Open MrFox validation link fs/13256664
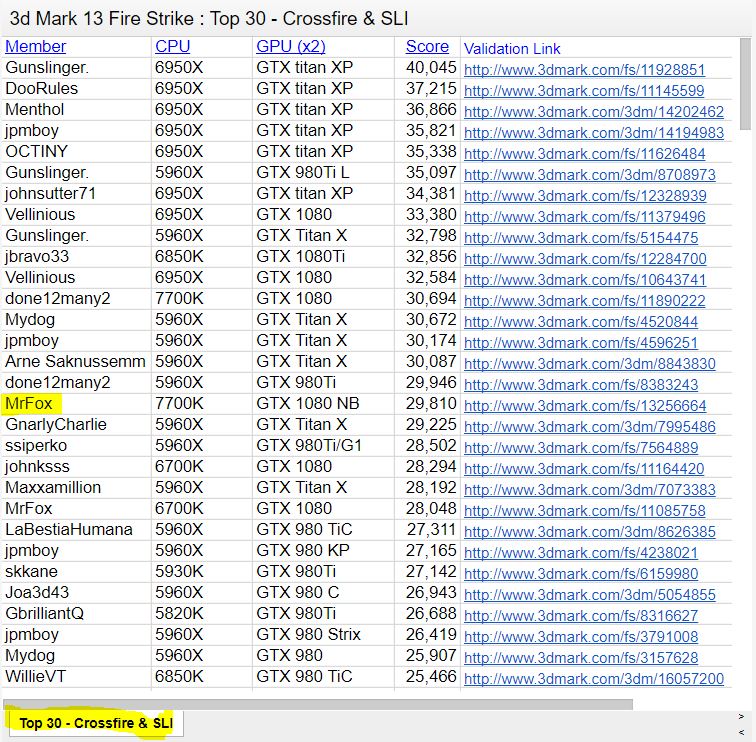 (585, 405)
